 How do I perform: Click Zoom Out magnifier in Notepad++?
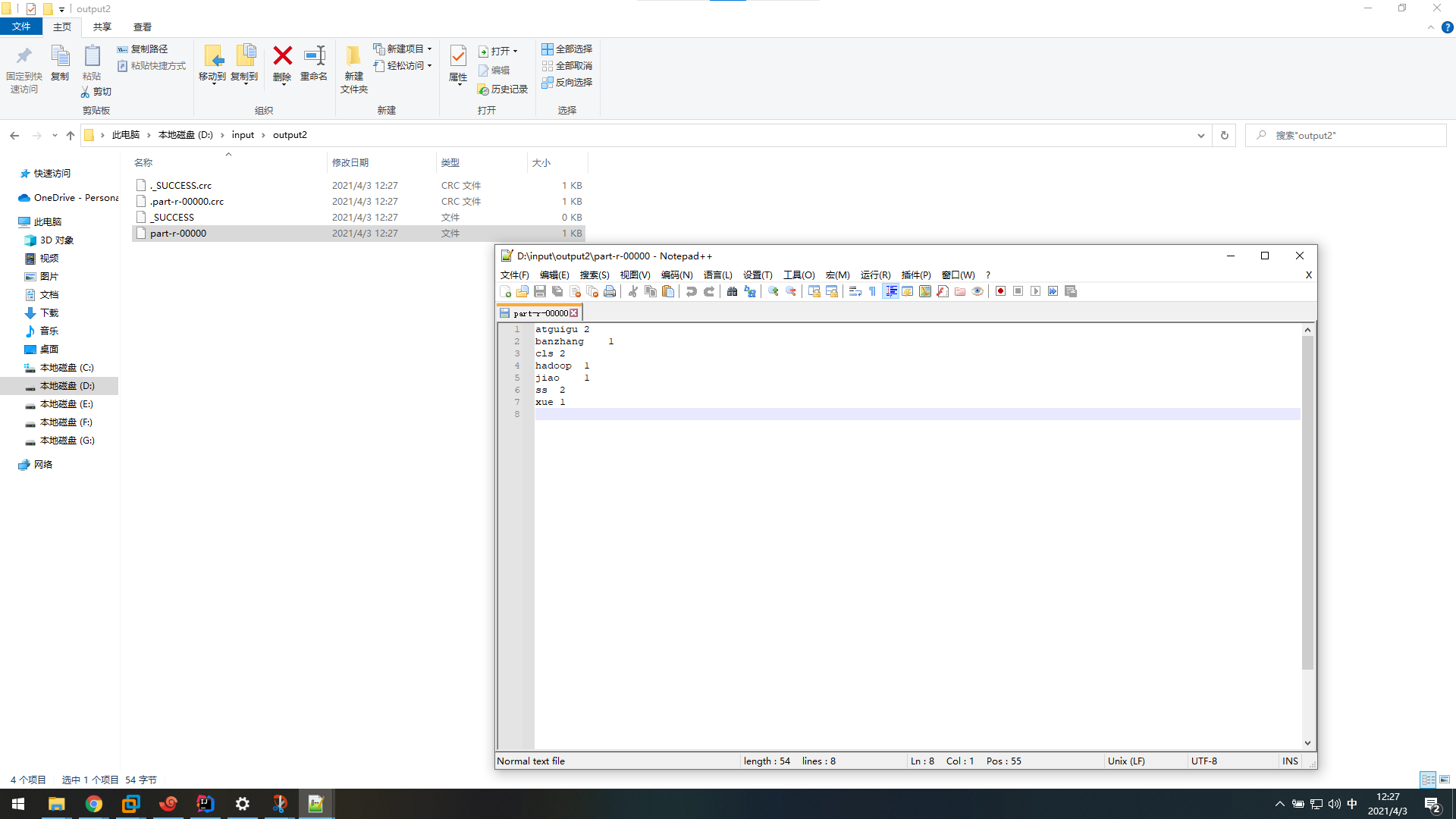point(791,291)
